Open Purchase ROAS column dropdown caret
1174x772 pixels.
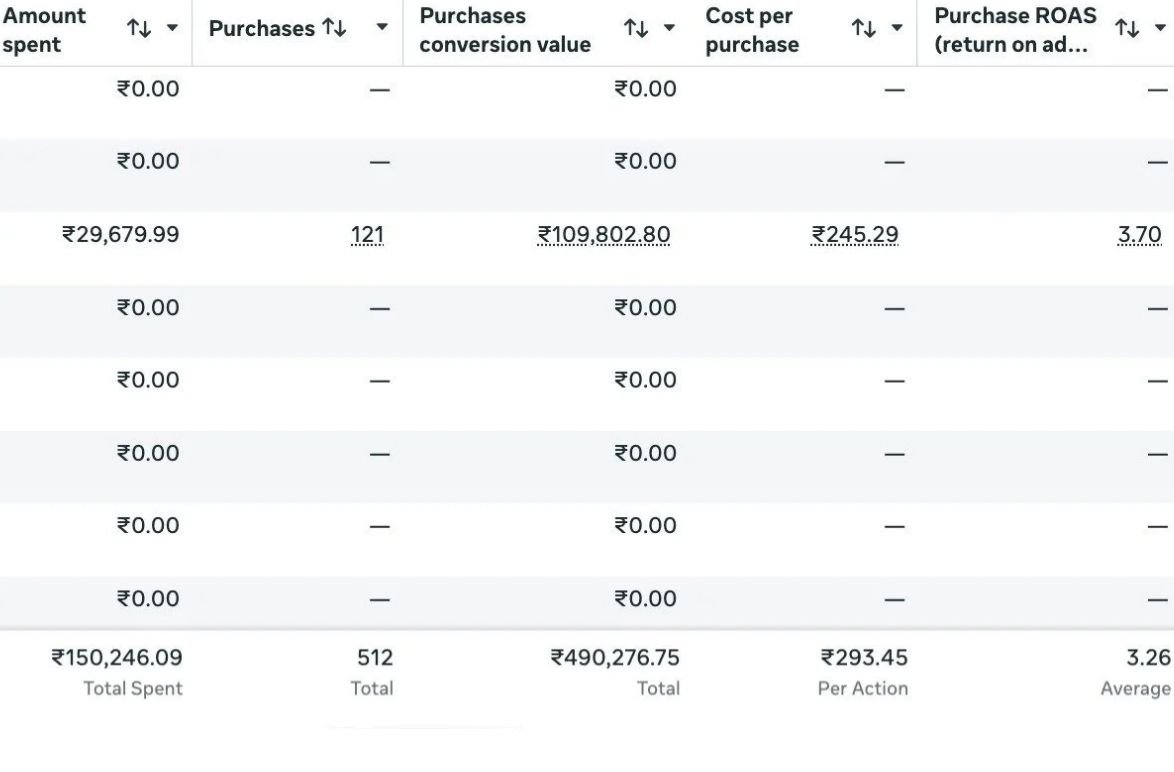[x=1161, y=28]
